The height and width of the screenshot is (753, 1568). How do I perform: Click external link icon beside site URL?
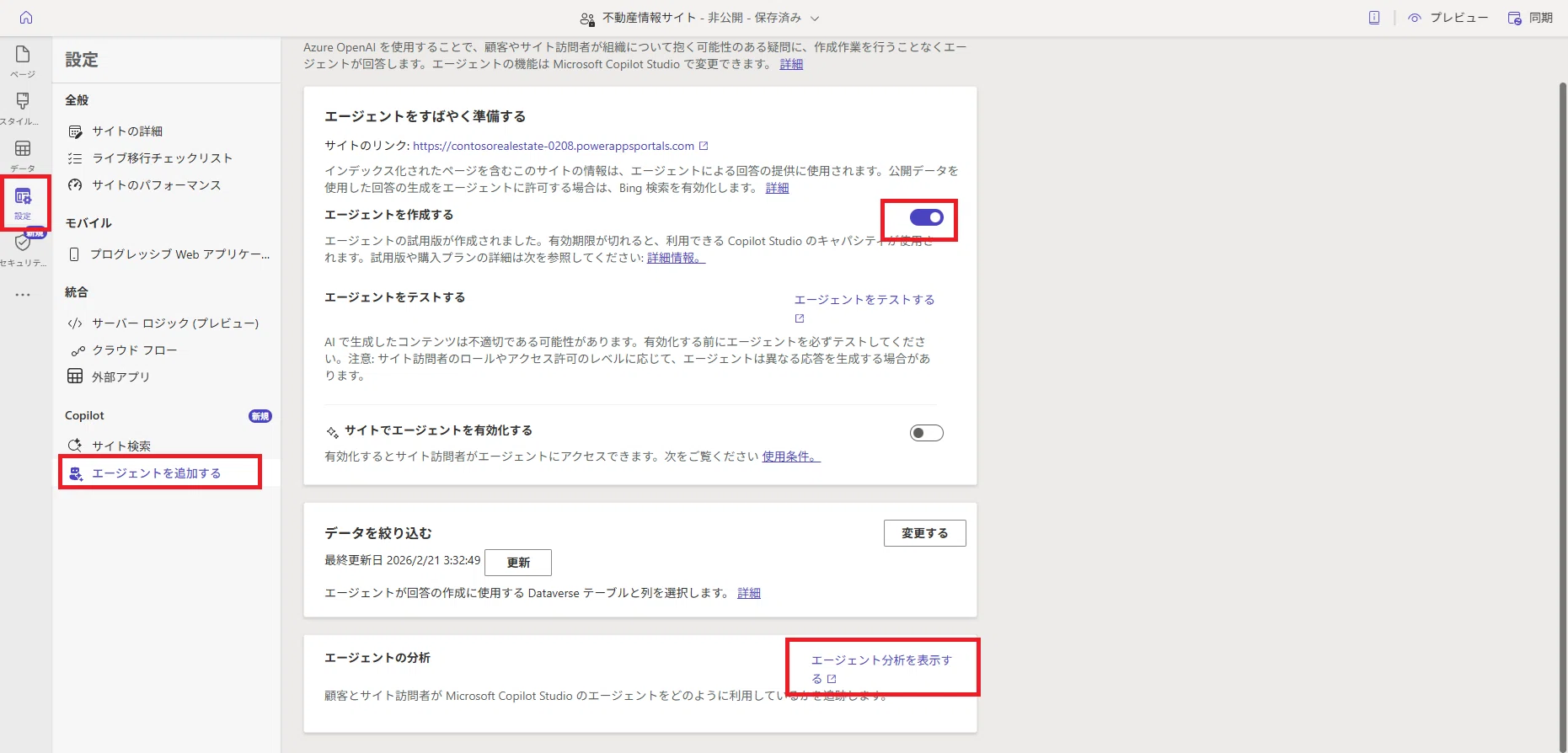click(x=704, y=146)
